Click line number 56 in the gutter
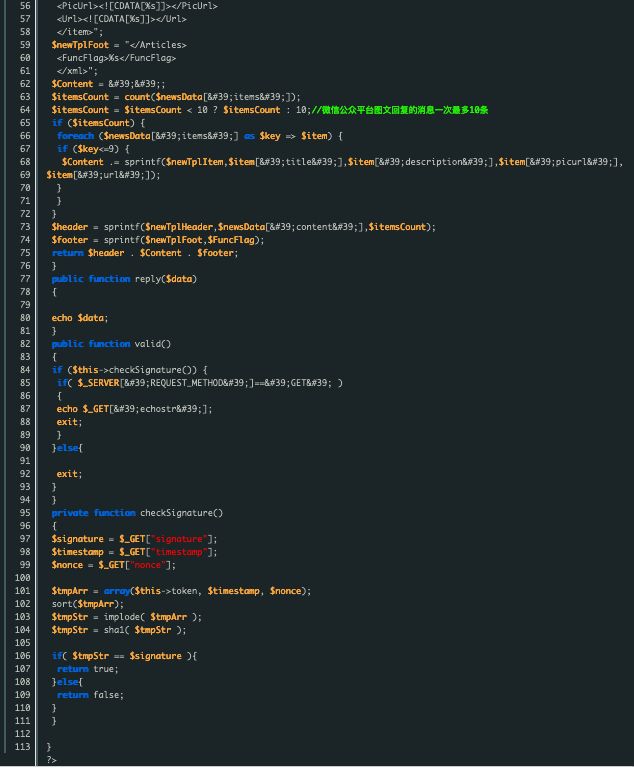The width and height of the screenshot is (634, 768). (x=24, y=6)
